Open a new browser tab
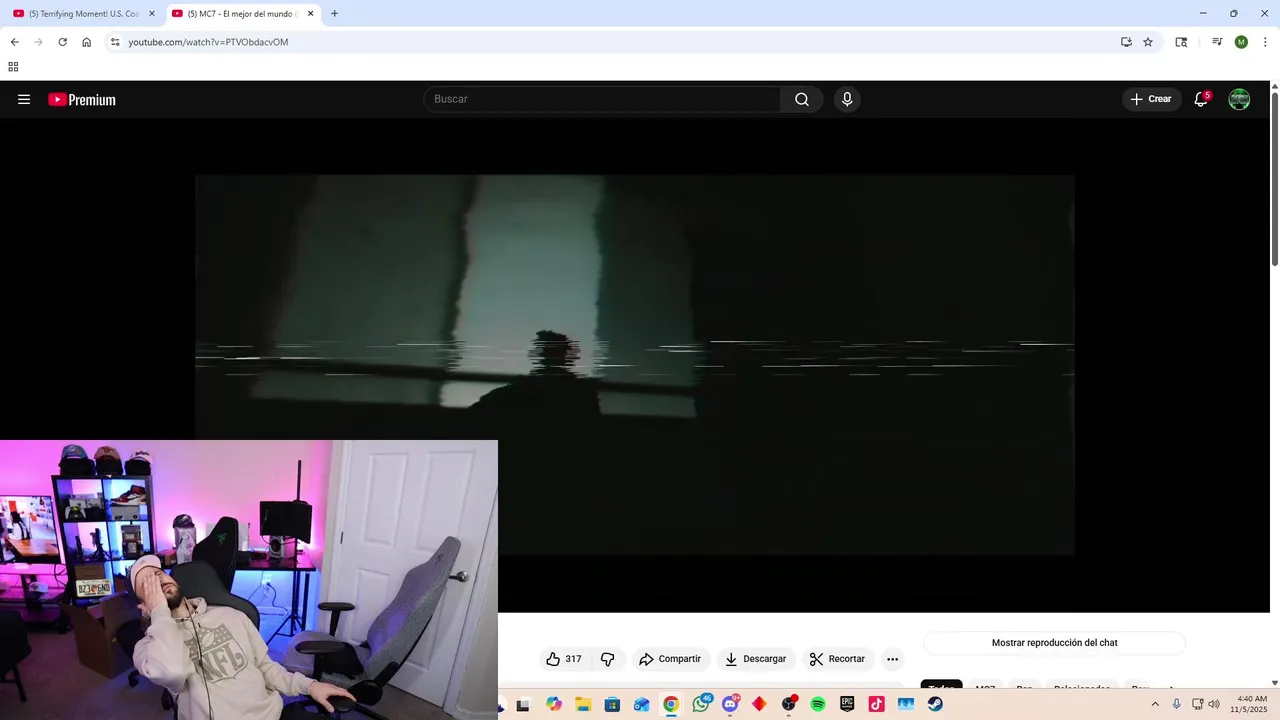Viewport: 1280px width, 720px height. point(334,14)
